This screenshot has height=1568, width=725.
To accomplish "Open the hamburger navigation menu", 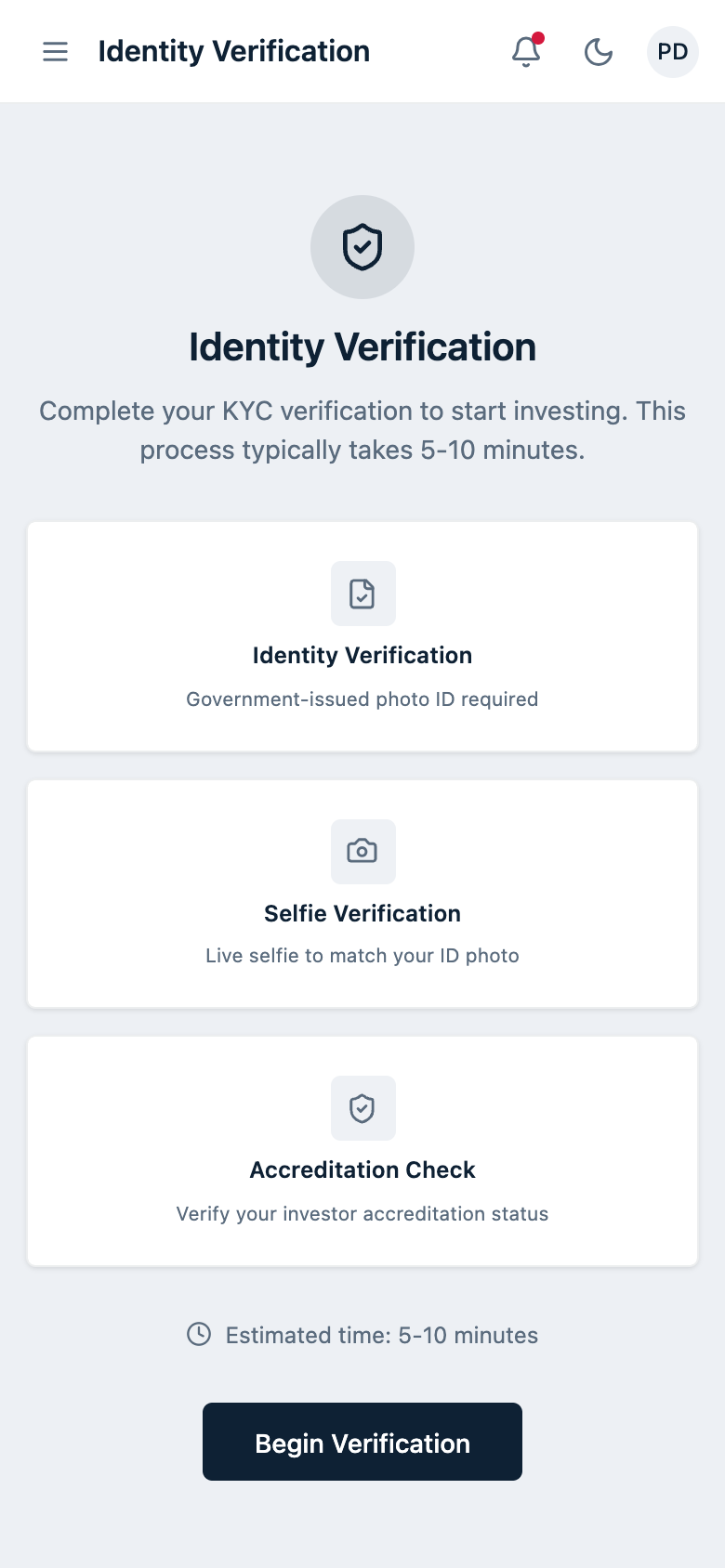I will click(55, 52).
